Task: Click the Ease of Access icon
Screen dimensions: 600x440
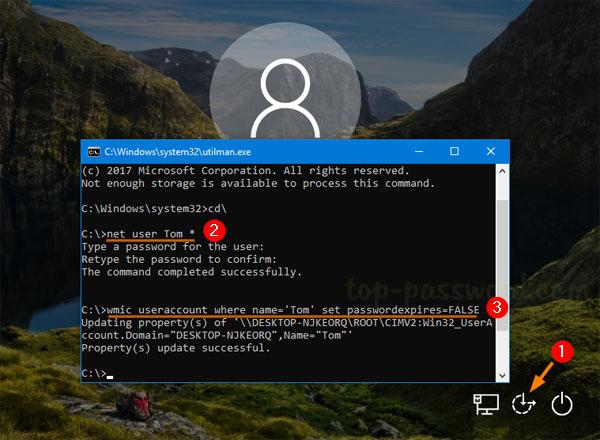Action: 524,404
